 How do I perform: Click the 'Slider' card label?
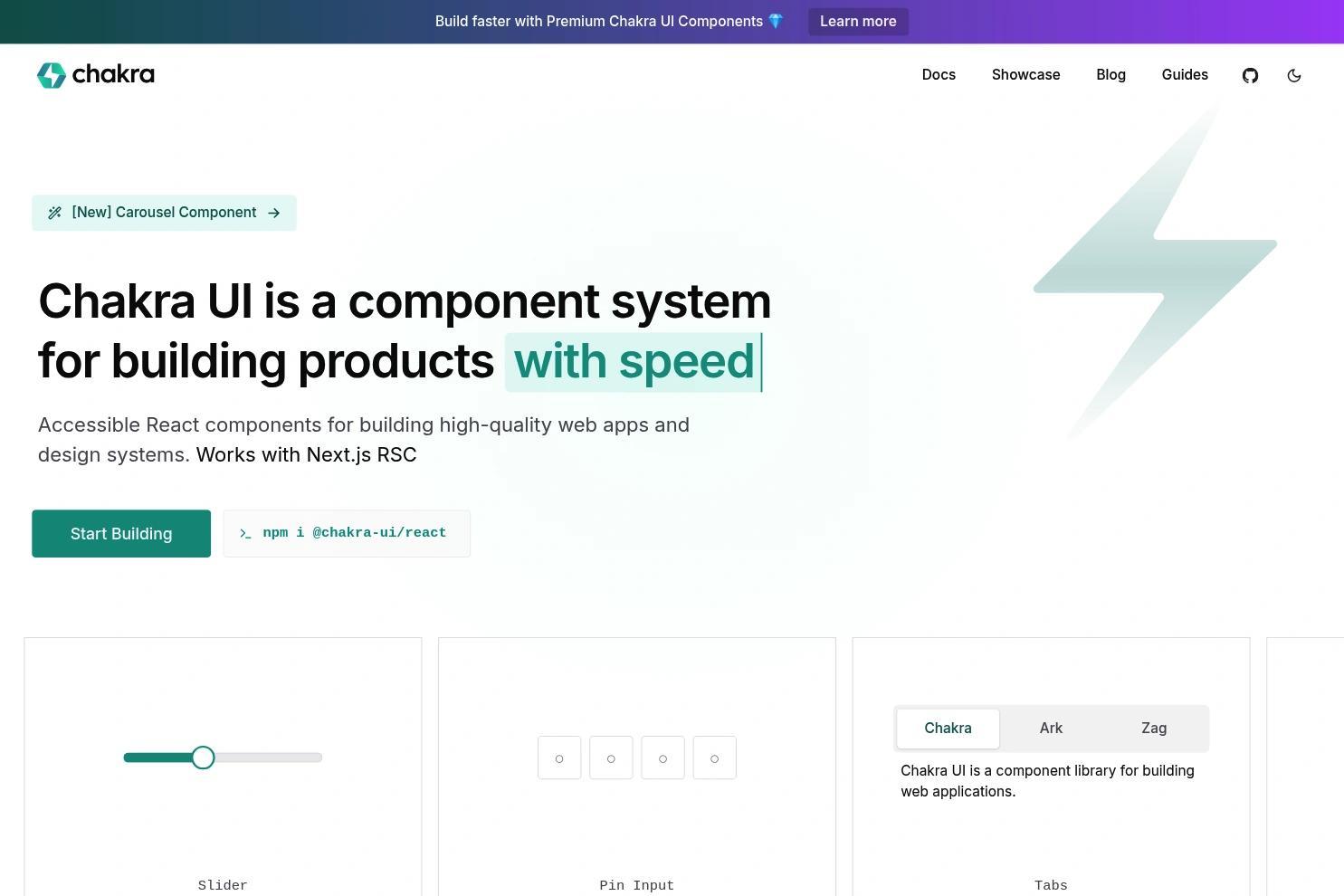(x=223, y=885)
